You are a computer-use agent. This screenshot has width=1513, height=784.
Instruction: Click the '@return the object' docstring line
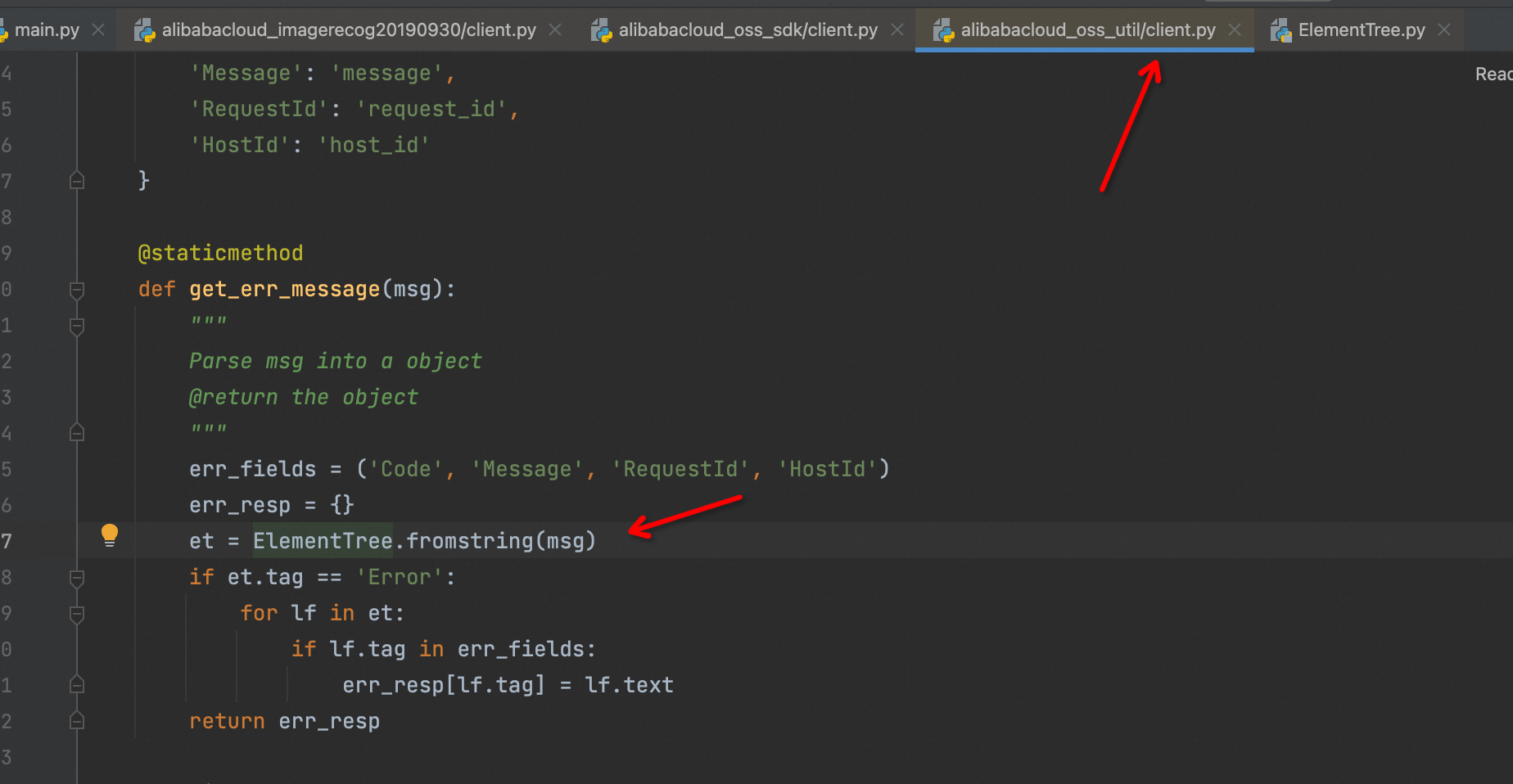pyautogui.click(x=304, y=397)
